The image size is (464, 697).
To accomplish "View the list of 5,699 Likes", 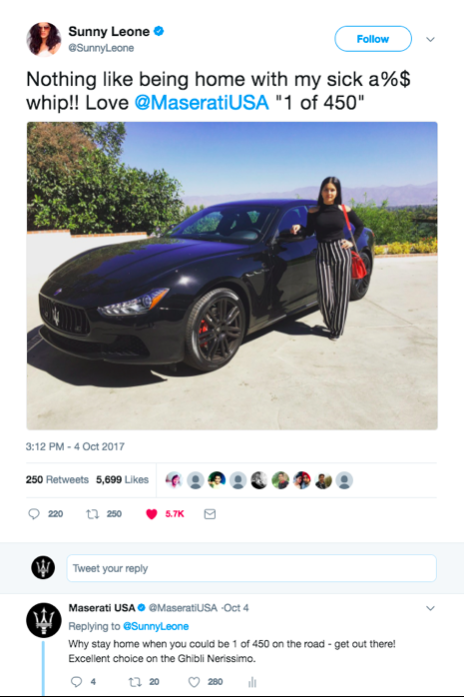I will 122,479.
